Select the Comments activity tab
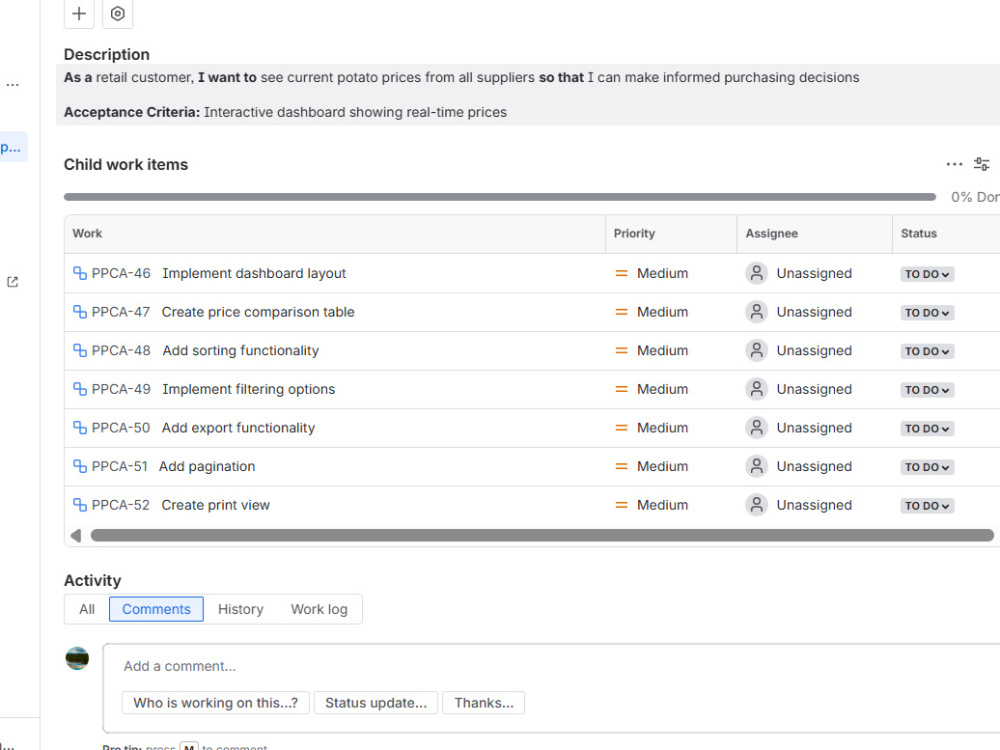 (156, 609)
